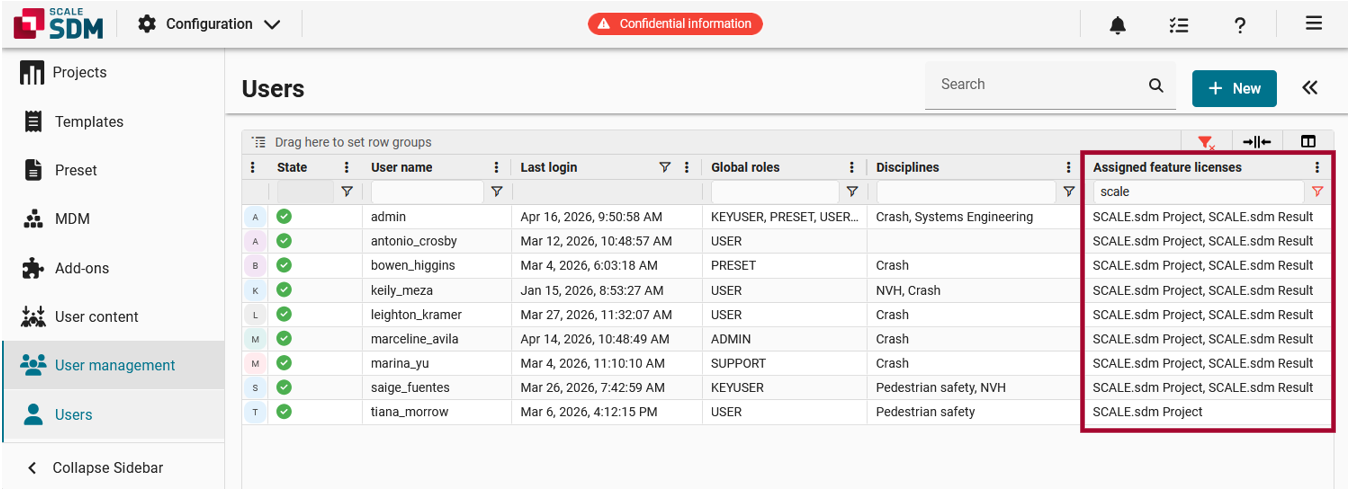Clear all filters with red funnel icon
This screenshot has width=1349, height=491.
[x=1206, y=142]
